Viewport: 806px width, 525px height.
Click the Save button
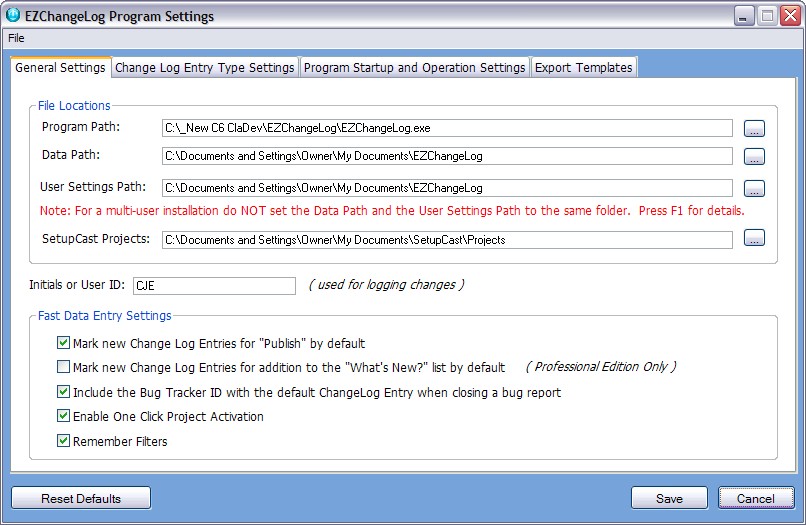click(x=669, y=498)
